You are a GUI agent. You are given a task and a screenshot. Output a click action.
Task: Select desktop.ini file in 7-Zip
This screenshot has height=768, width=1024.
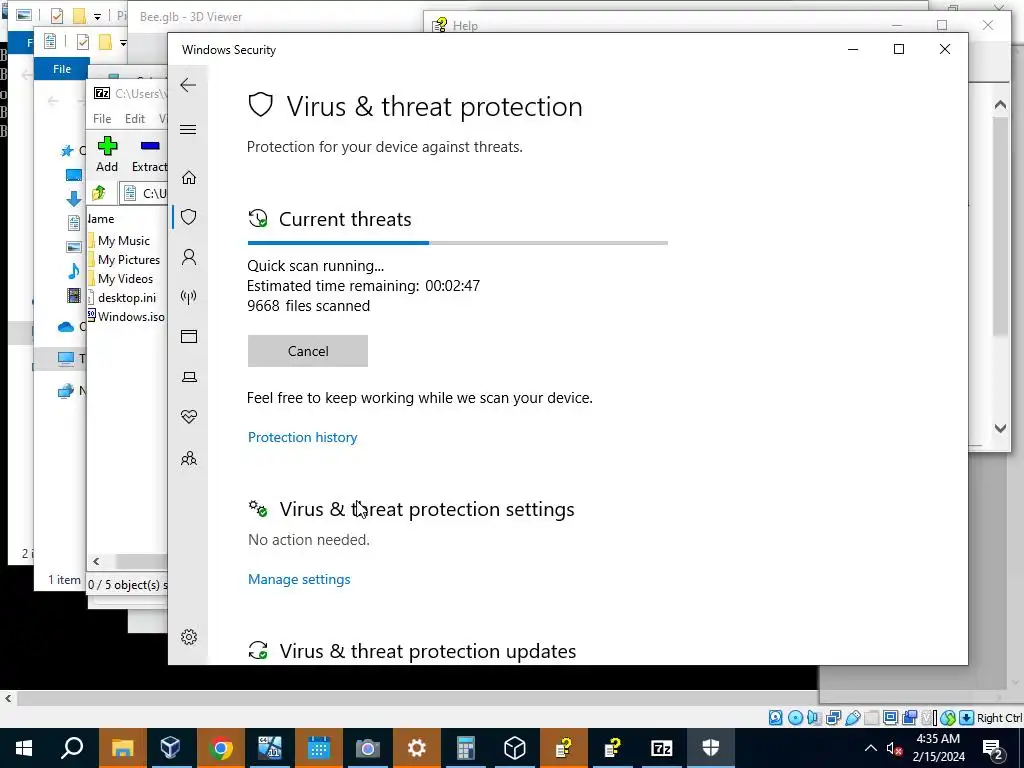click(127, 298)
